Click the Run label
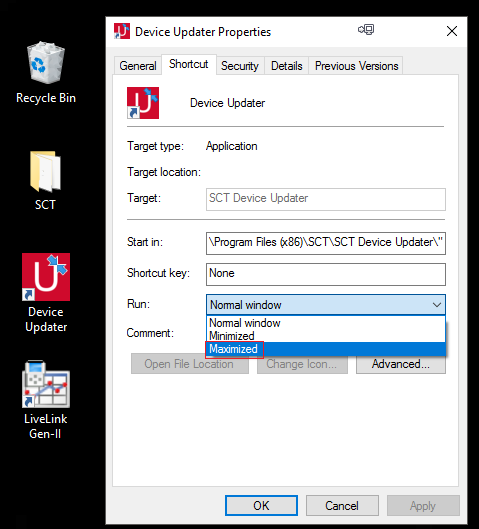 tap(138, 304)
